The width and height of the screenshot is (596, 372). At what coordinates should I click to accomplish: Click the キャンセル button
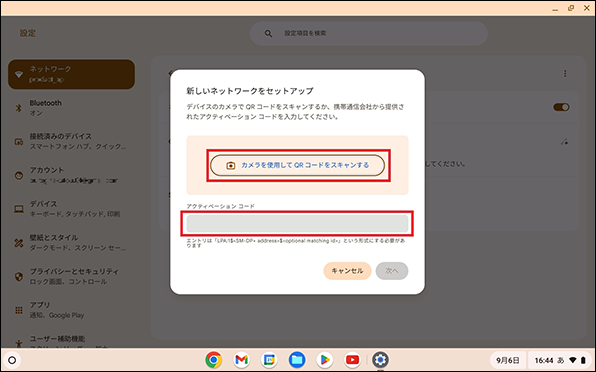pos(347,271)
